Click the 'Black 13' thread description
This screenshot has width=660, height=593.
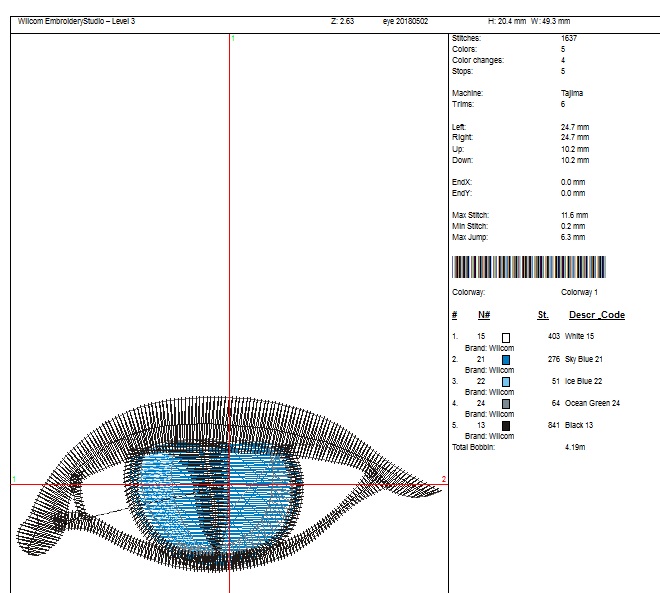click(579, 425)
